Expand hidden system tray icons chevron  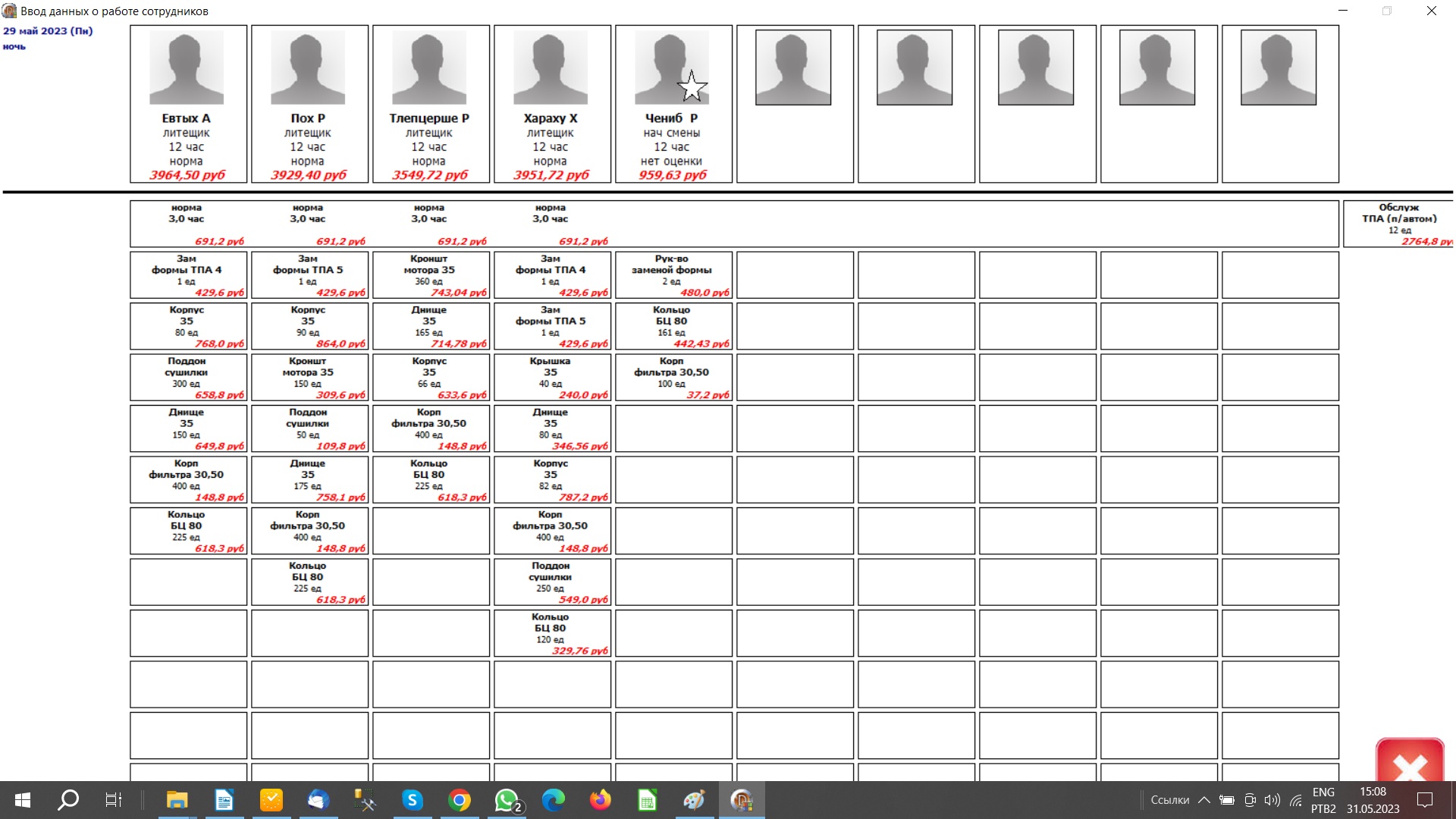(x=1203, y=800)
